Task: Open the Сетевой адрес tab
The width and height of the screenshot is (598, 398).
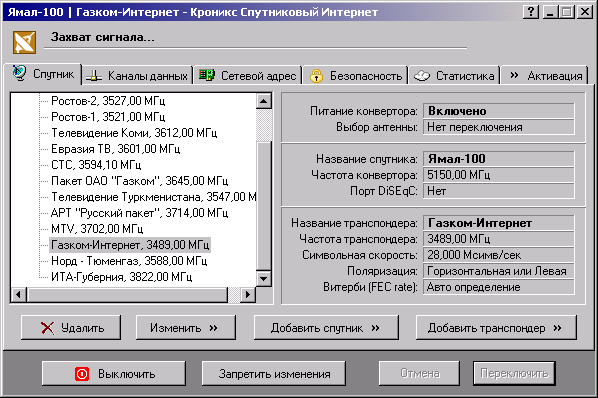Action: 248,75
